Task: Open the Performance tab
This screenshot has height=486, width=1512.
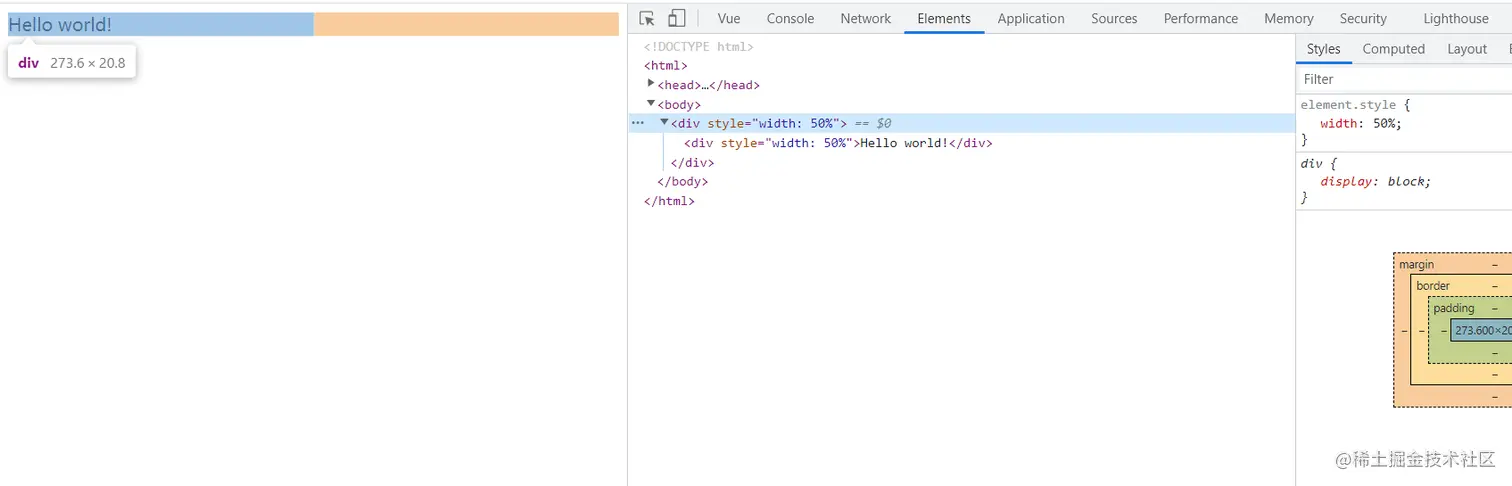Action: [x=1201, y=18]
